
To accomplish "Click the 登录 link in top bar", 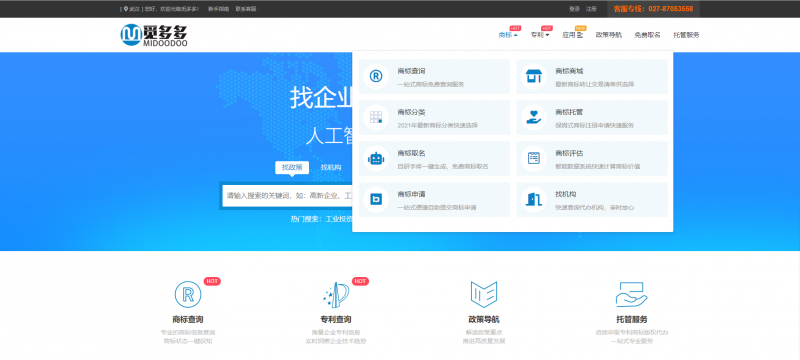I will pyautogui.click(x=574, y=9).
